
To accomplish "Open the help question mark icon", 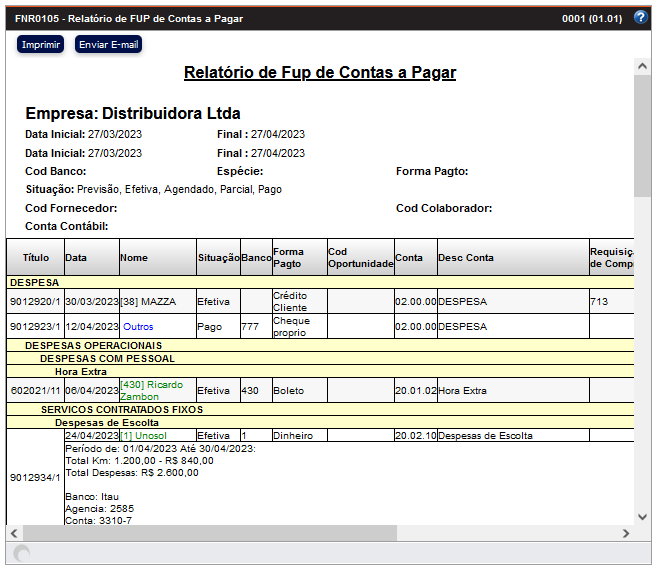I will coord(641,18).
